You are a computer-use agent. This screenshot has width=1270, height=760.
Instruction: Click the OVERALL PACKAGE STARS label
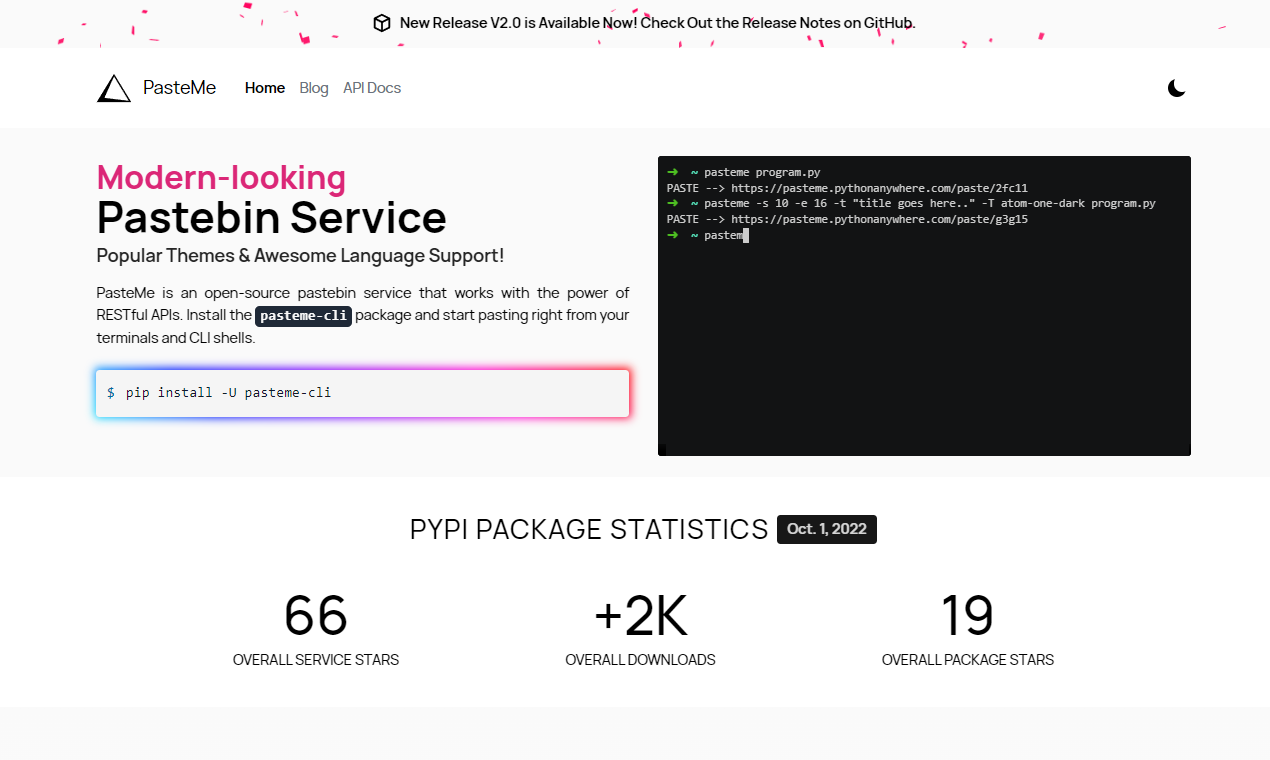968,660
